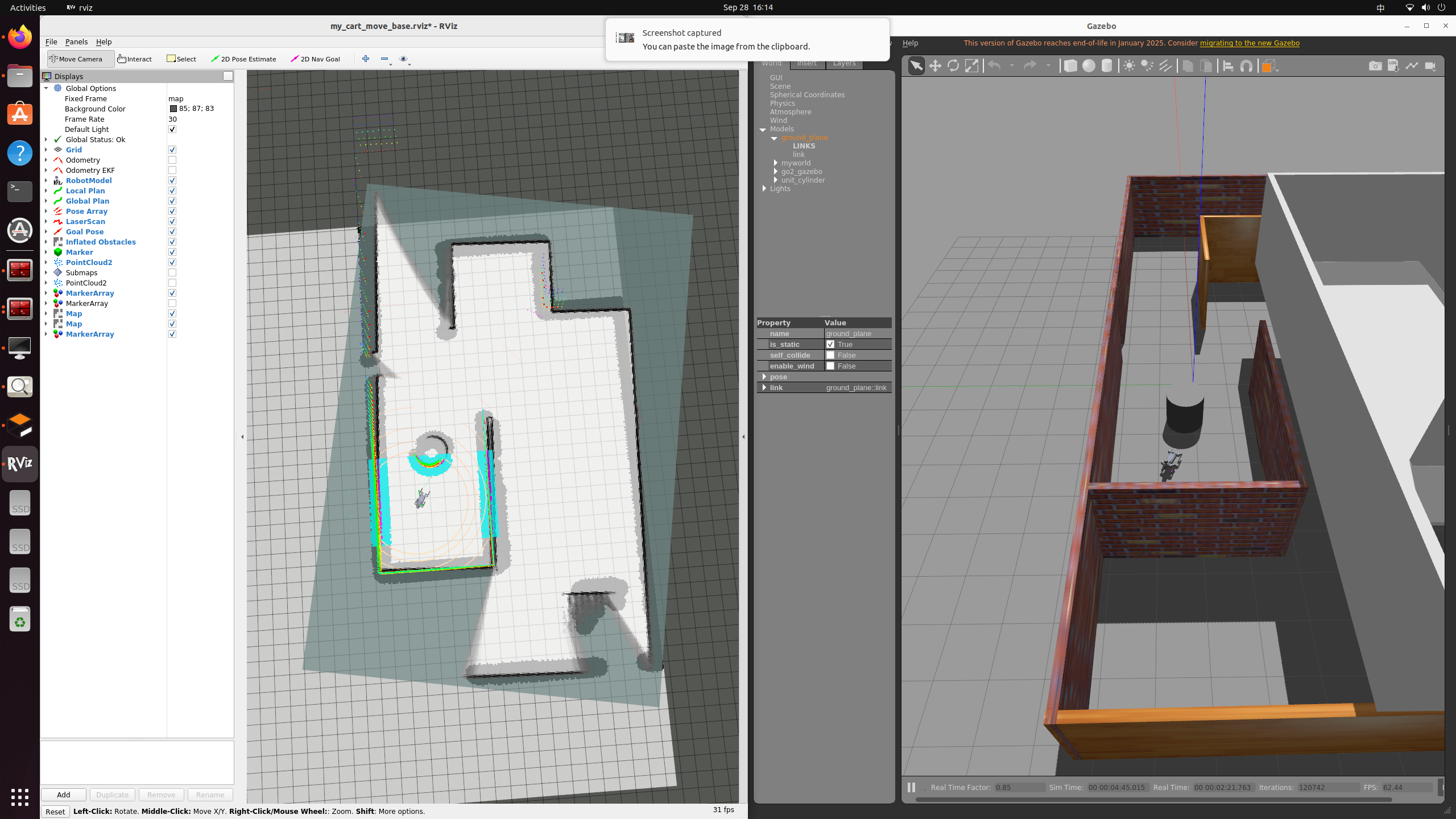Enable the Odometry display checkbox
This screenshot has height=819, width=1456.
(x=172, y=160)
